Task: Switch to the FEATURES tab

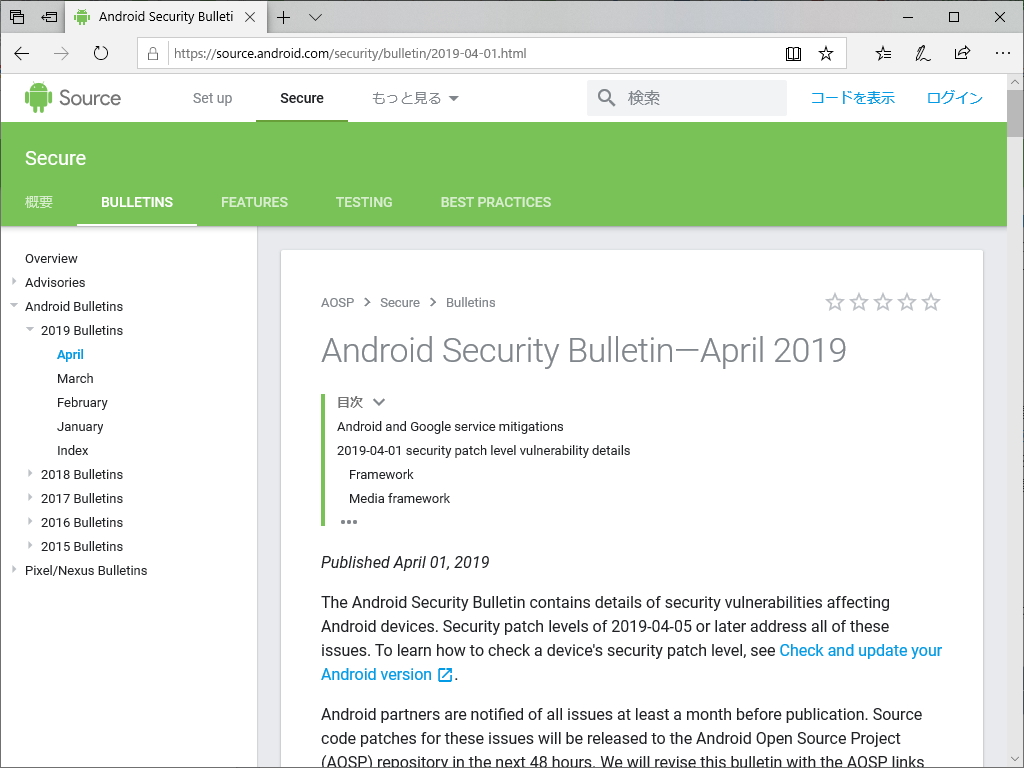Action: click(x=254, y=202)
